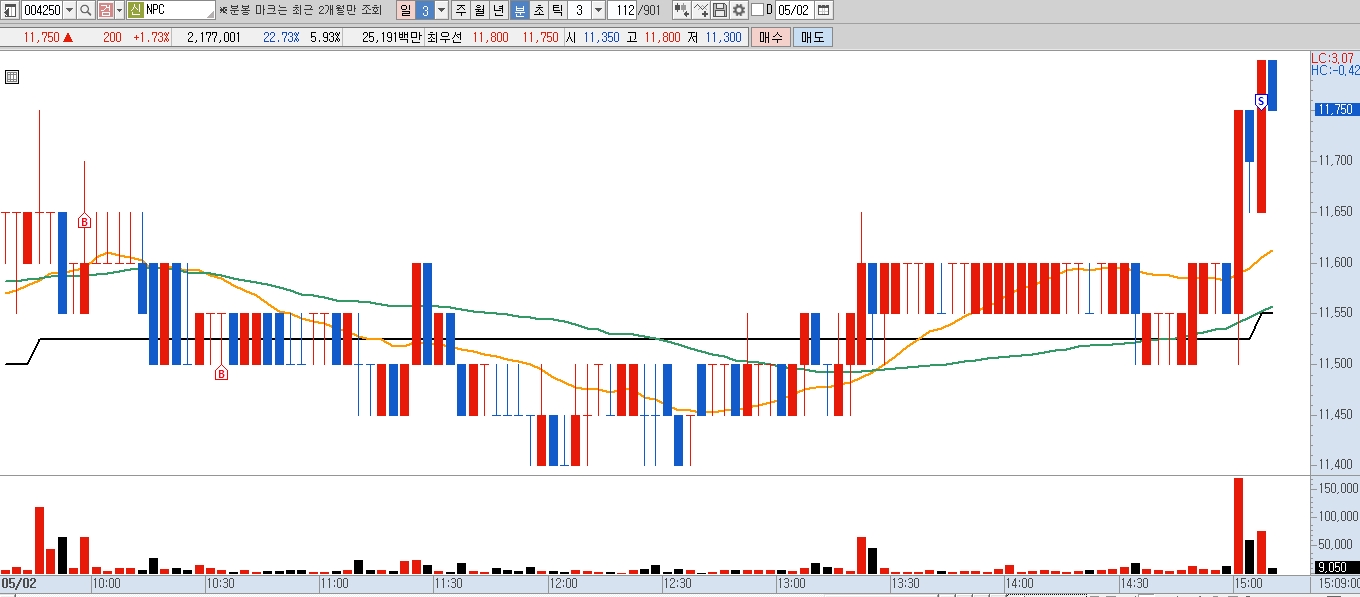The height and width of the screenshot is (597, 1360).
Task: Click the S sell marker on chart
Action: coord(1262,101)
